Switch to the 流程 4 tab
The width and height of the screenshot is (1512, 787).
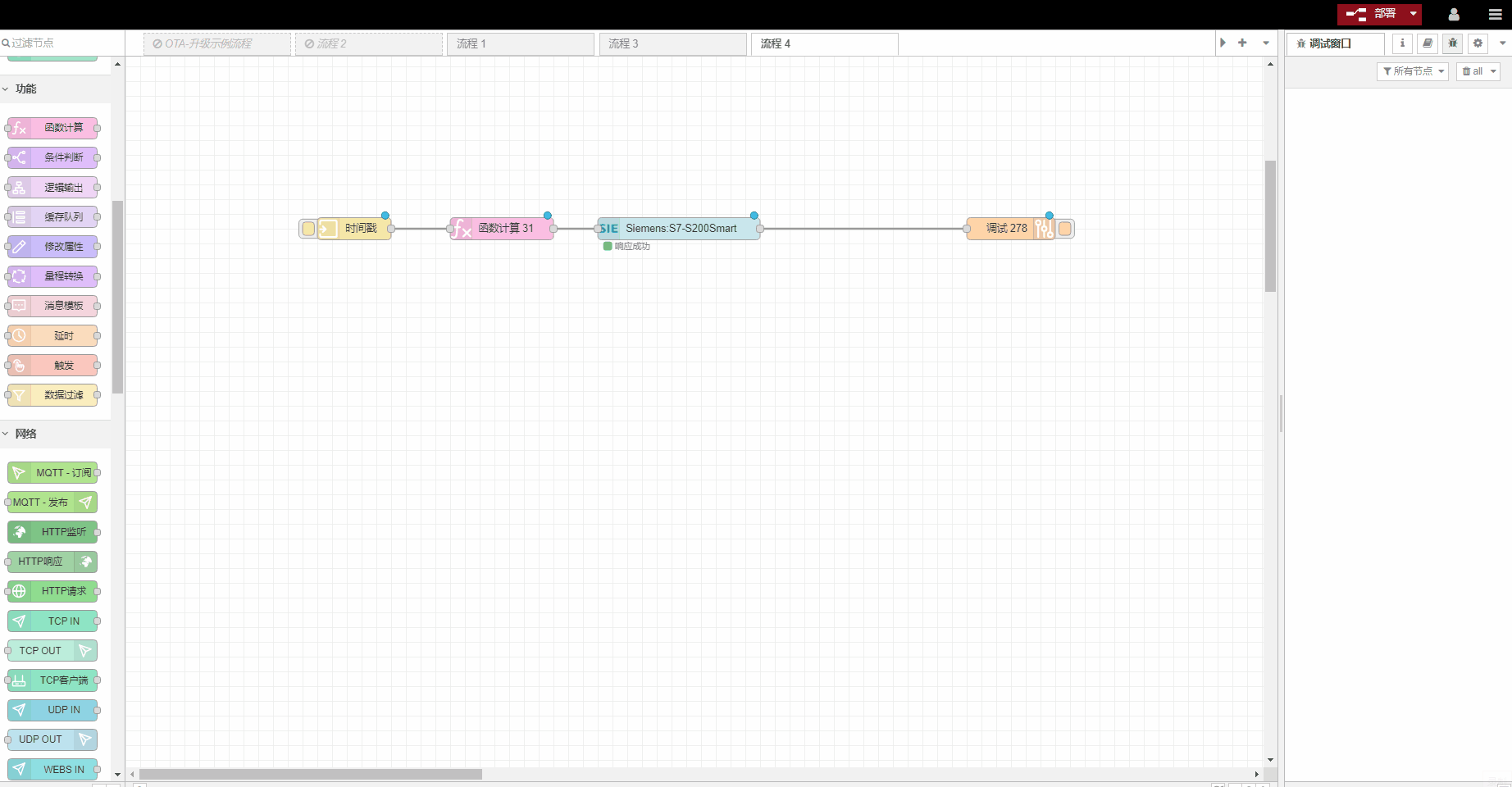click(x=825, y=44)
